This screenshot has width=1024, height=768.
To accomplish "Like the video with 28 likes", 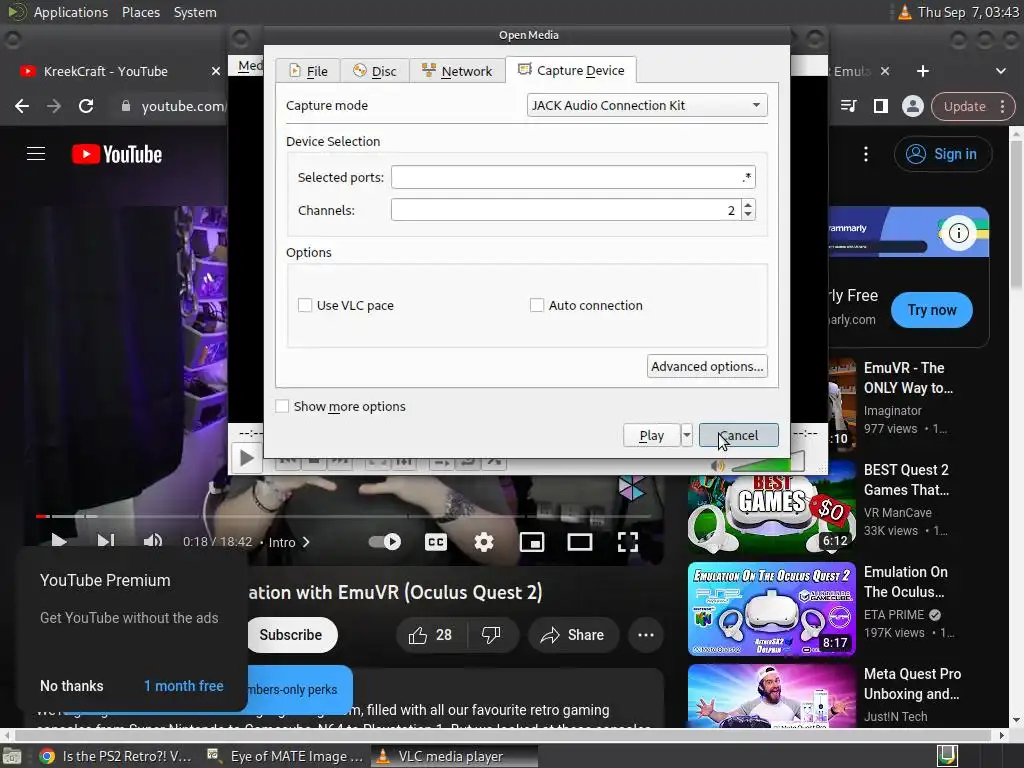I will coord(430,635).
